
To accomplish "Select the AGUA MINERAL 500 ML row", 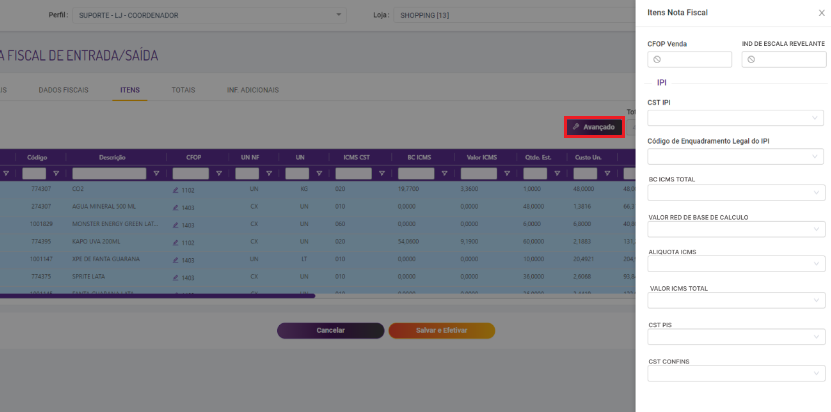I will click(318, 206).
